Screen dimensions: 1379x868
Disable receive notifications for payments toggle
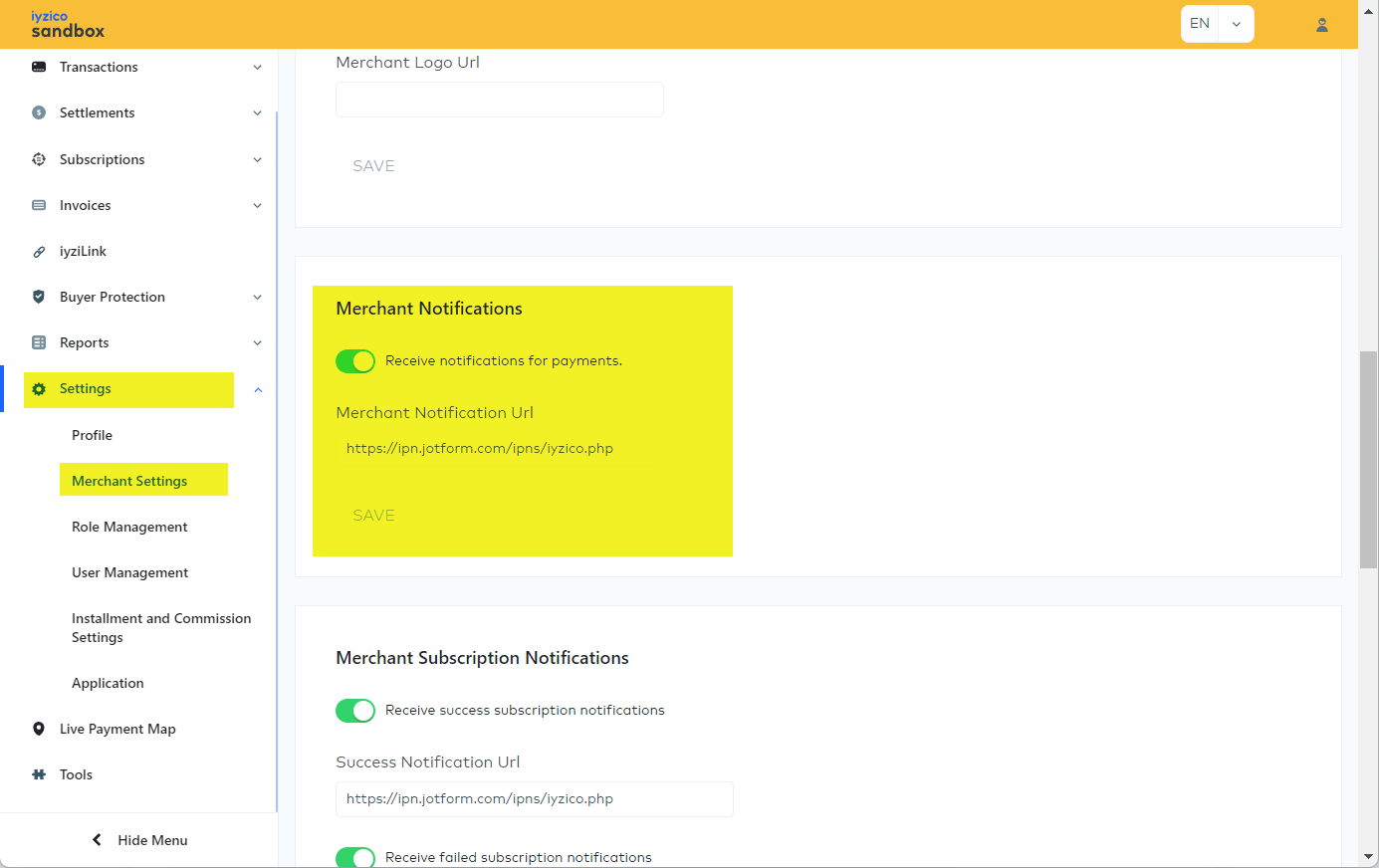click(x=355, y=361)
